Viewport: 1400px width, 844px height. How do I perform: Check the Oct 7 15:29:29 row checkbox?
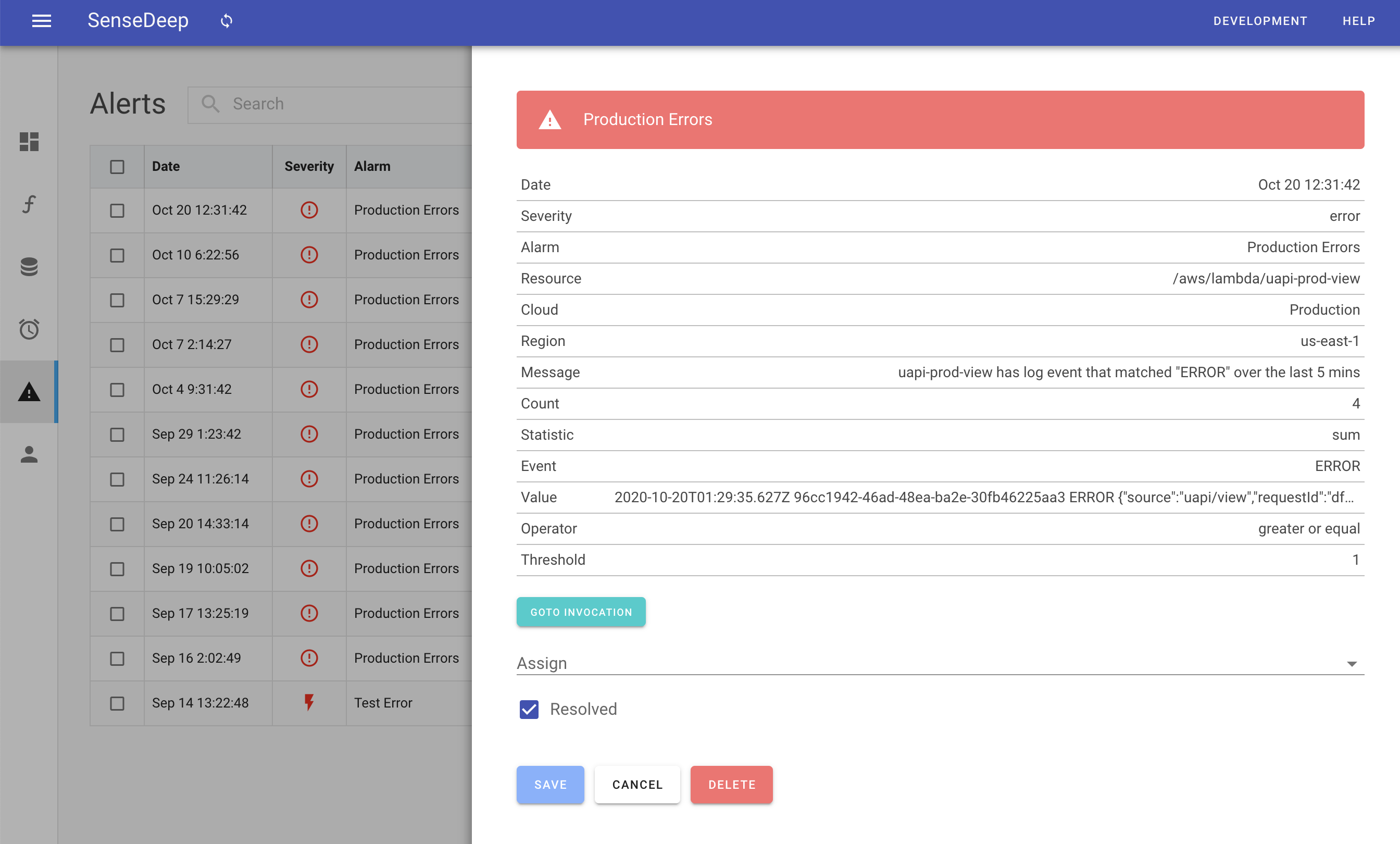117,300
